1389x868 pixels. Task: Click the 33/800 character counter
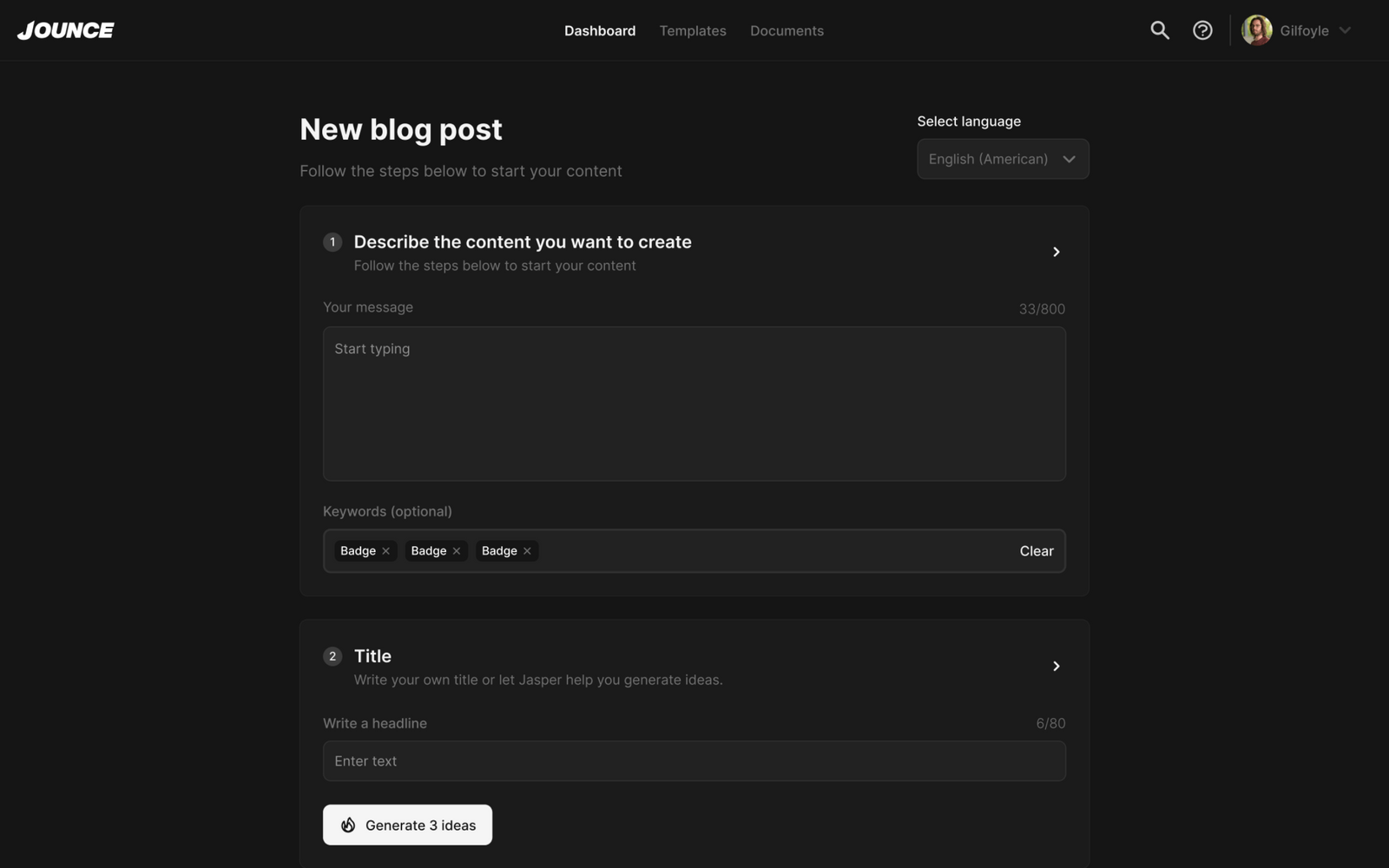[1041, 308]
